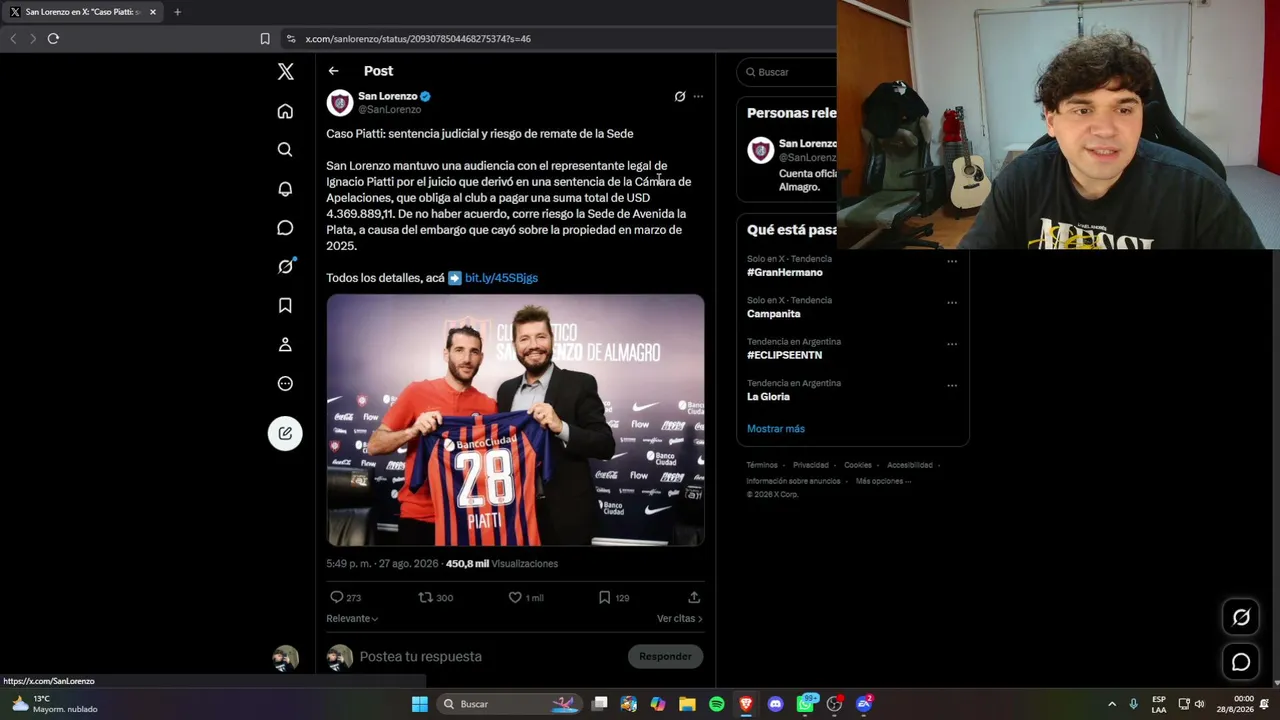Open Spotify from the taskbar
Screen dimensions: 1280x720
tap(716, 704)
